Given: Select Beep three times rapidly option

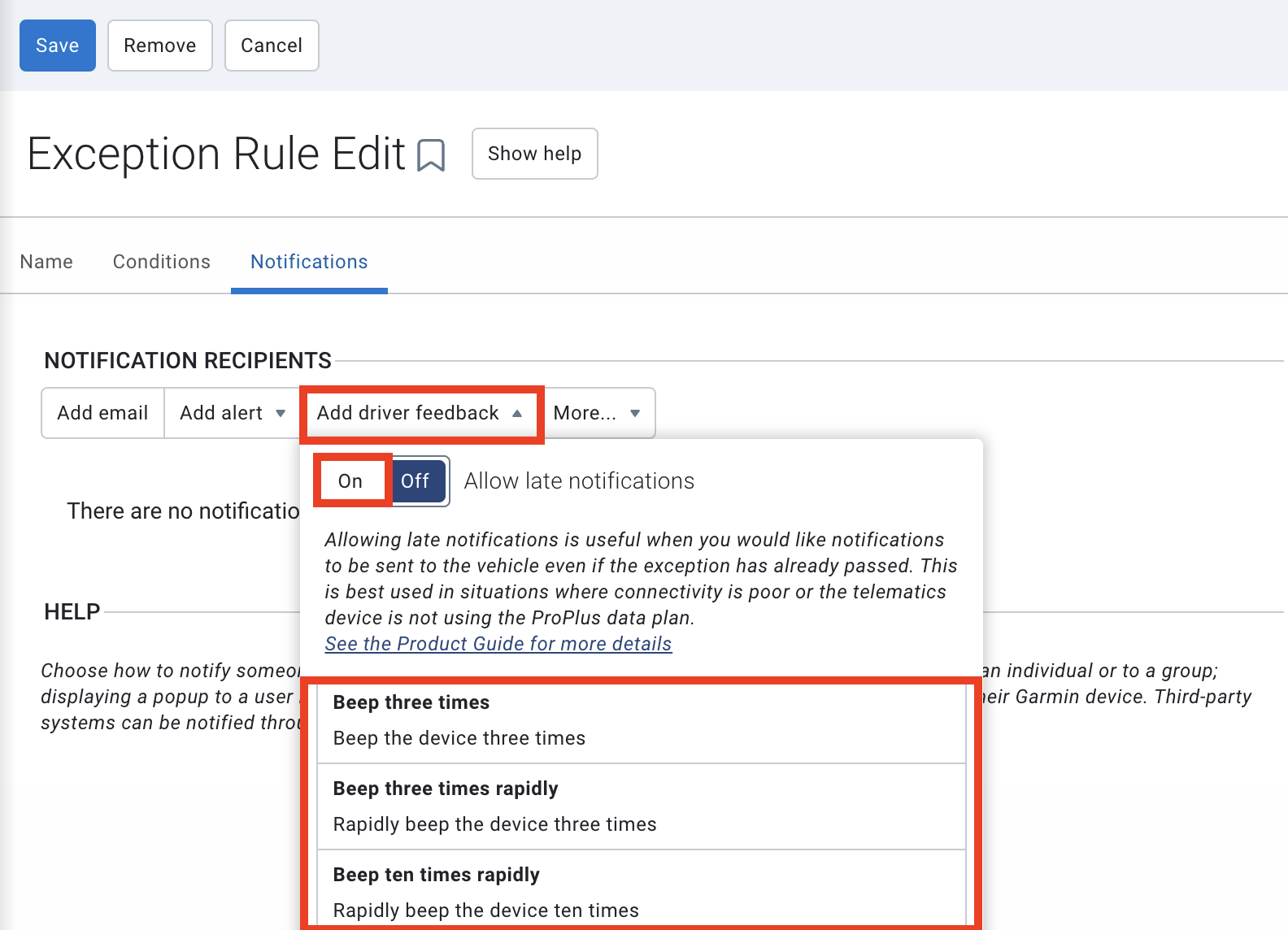Looking at the screenshot, I should [642, 806].
